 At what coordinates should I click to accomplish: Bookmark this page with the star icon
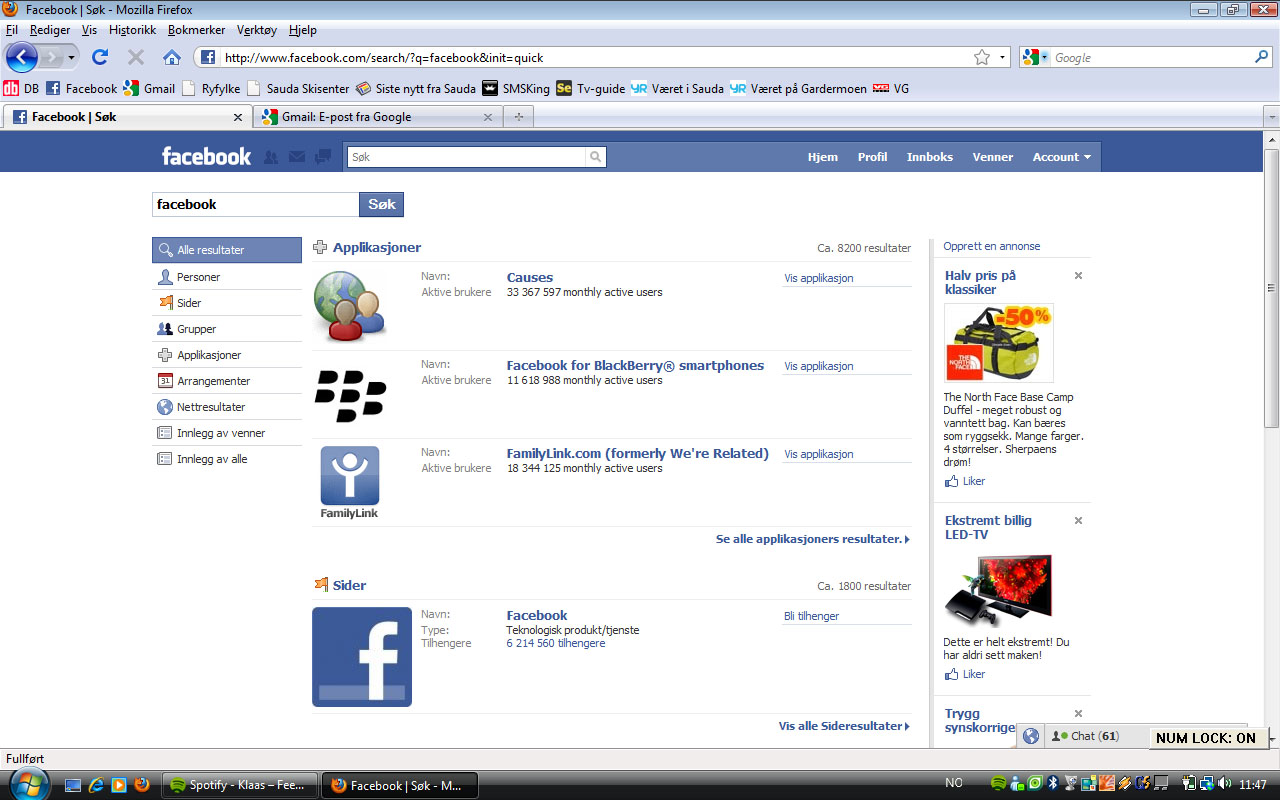click(x=982, y=57)
